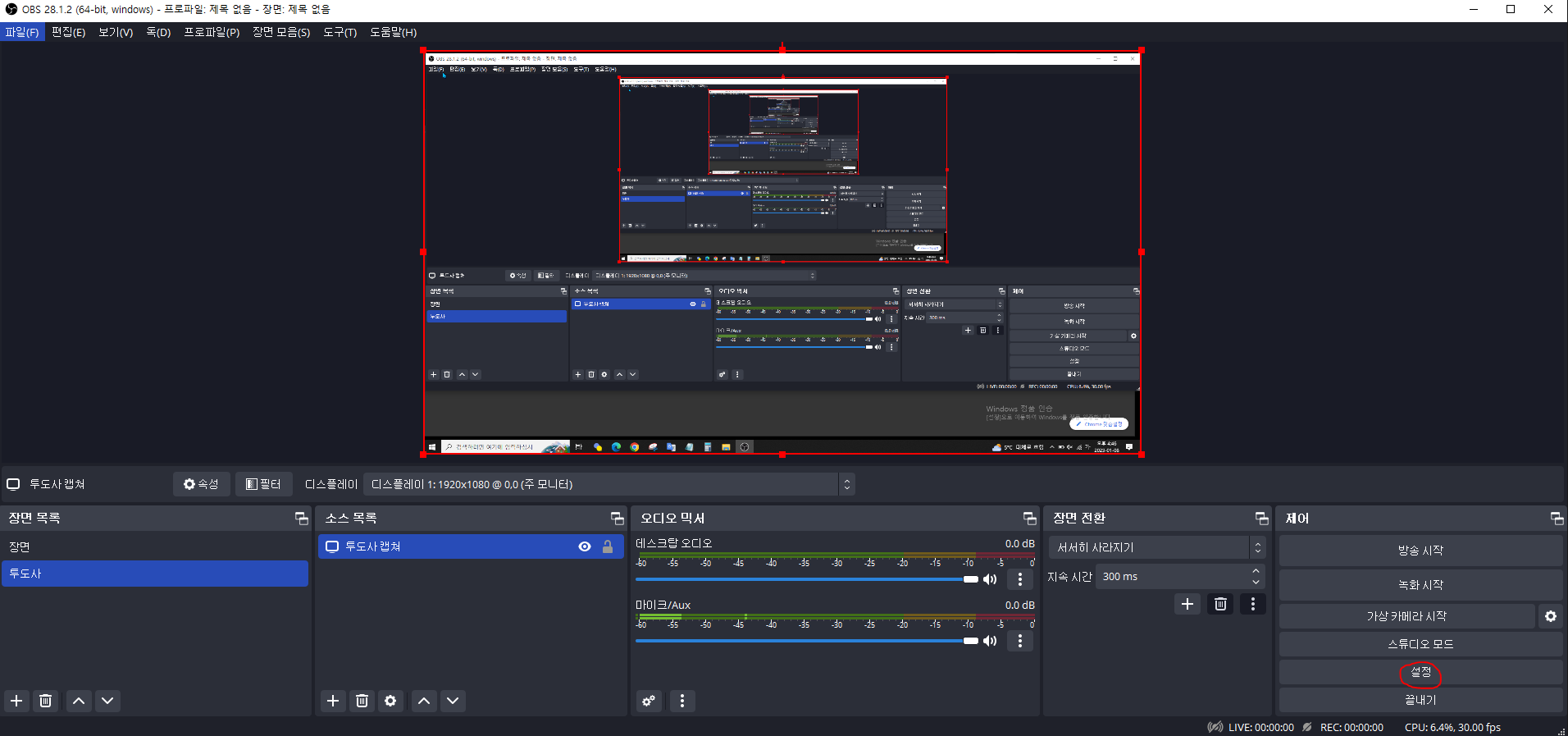Open 프로파일(P) menu
This screenshot has height=736, width=1568.
coord(212,32)
